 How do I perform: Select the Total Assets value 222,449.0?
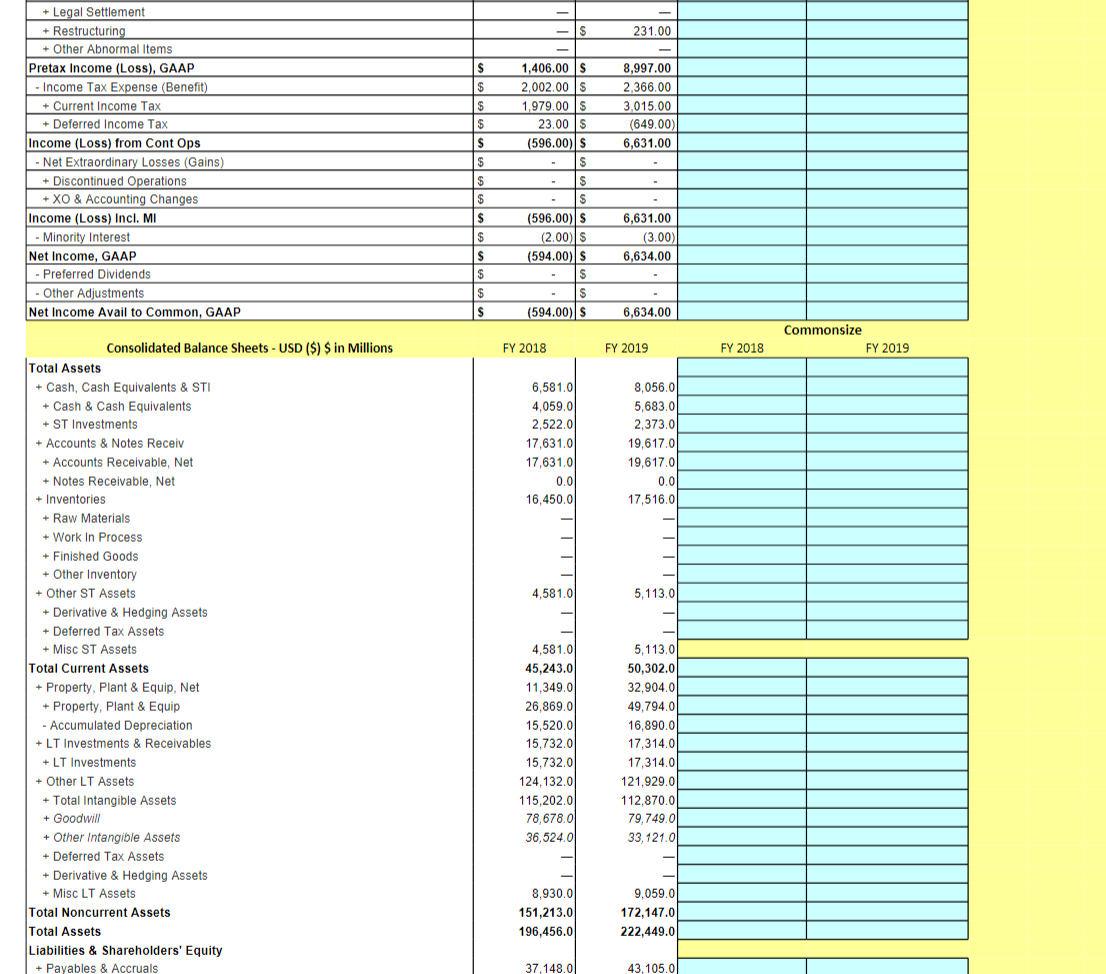pos(648,931)
